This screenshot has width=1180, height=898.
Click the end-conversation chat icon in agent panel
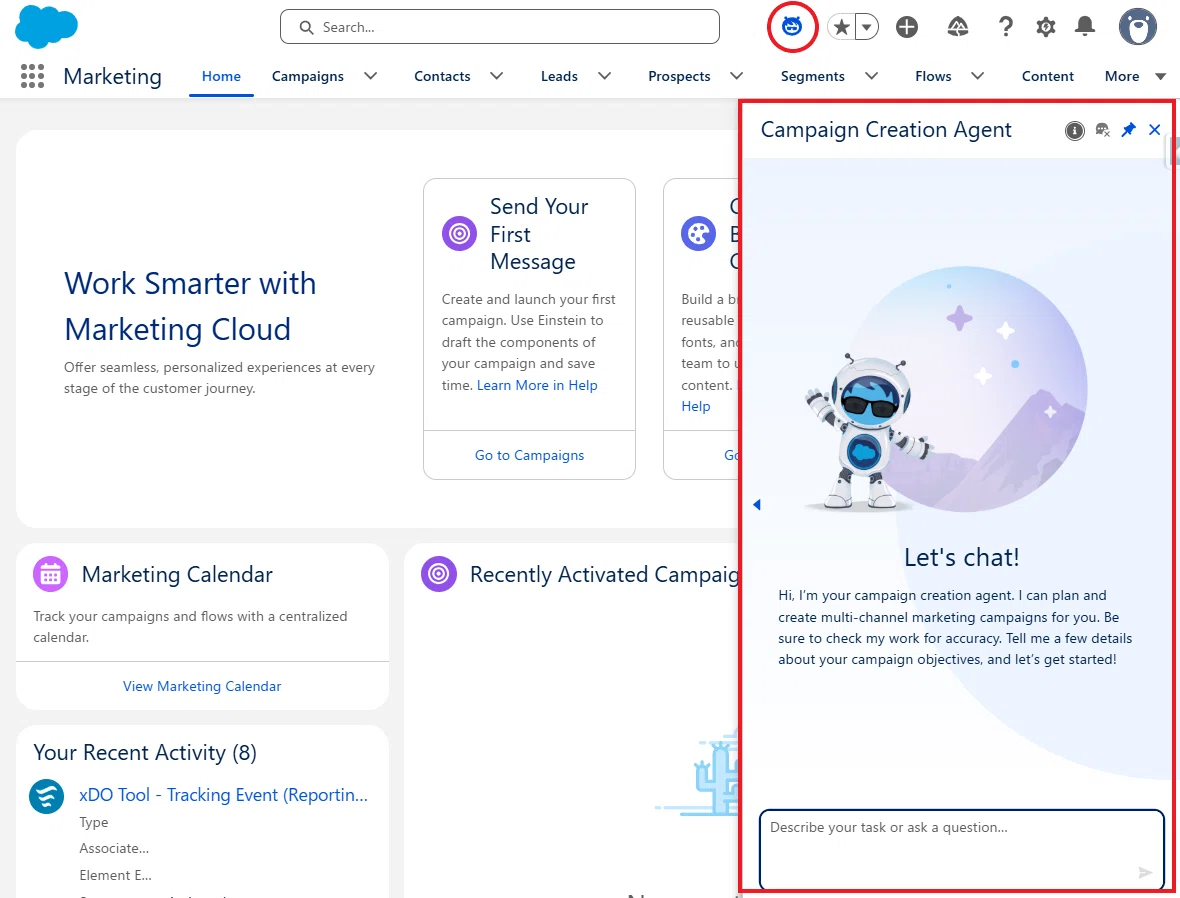[x=1102, y=130]
